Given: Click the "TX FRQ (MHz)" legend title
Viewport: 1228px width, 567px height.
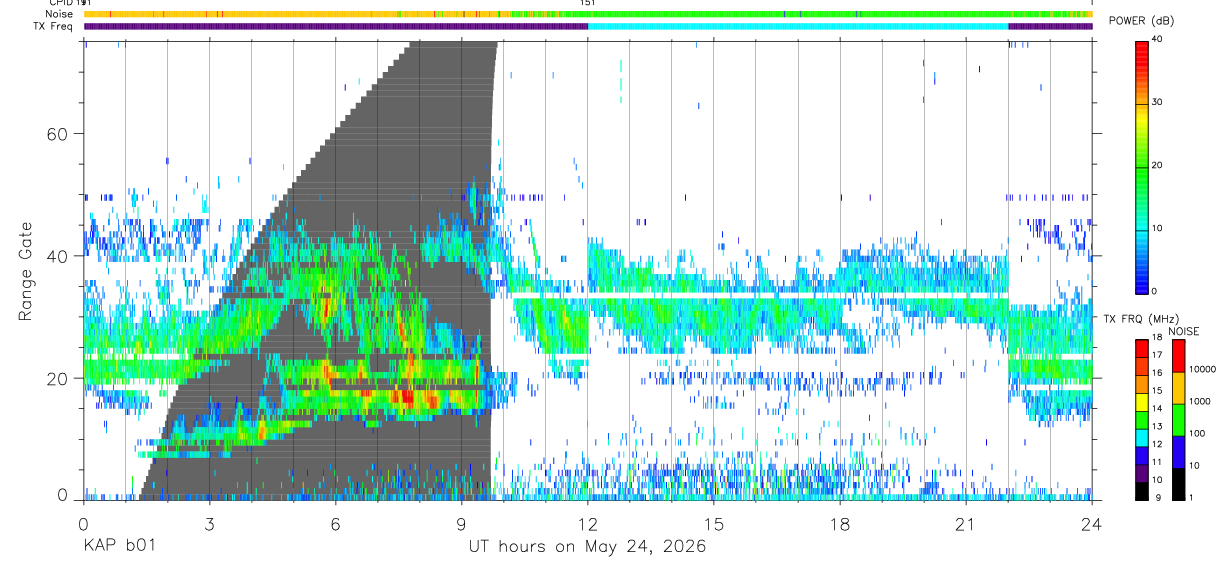Looking at the screenshot, I should (1140, 319).
